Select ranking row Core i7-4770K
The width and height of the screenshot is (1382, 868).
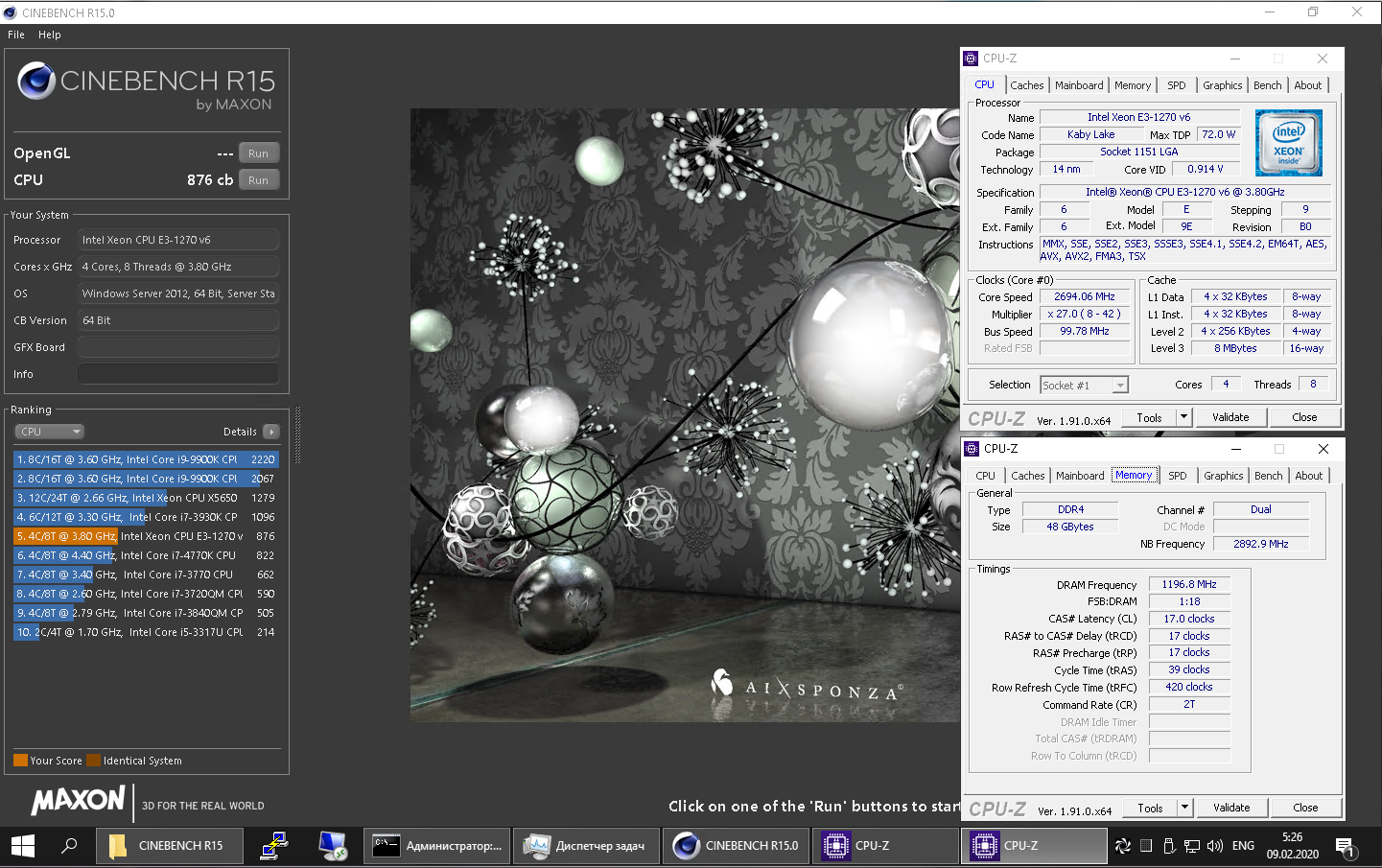pos(146,555)
